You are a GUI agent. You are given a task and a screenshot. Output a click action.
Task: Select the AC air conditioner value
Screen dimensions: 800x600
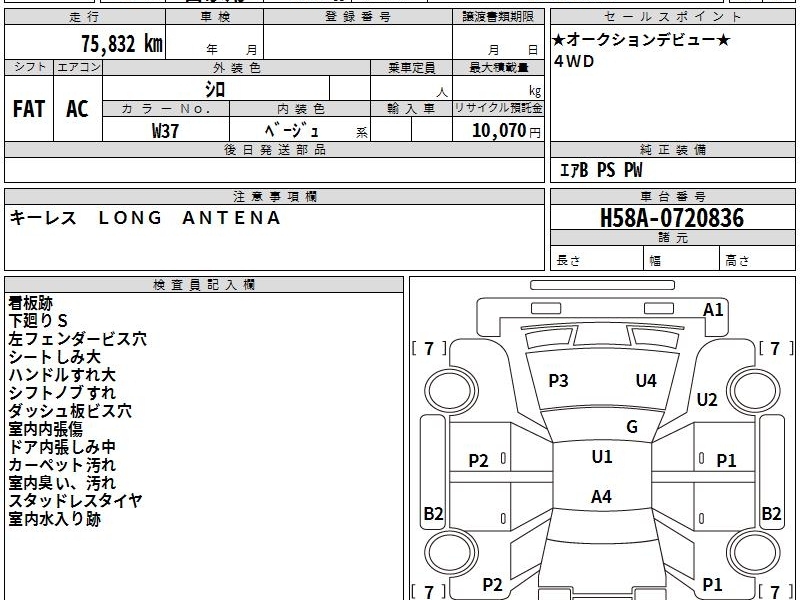(x=77, y=109)
